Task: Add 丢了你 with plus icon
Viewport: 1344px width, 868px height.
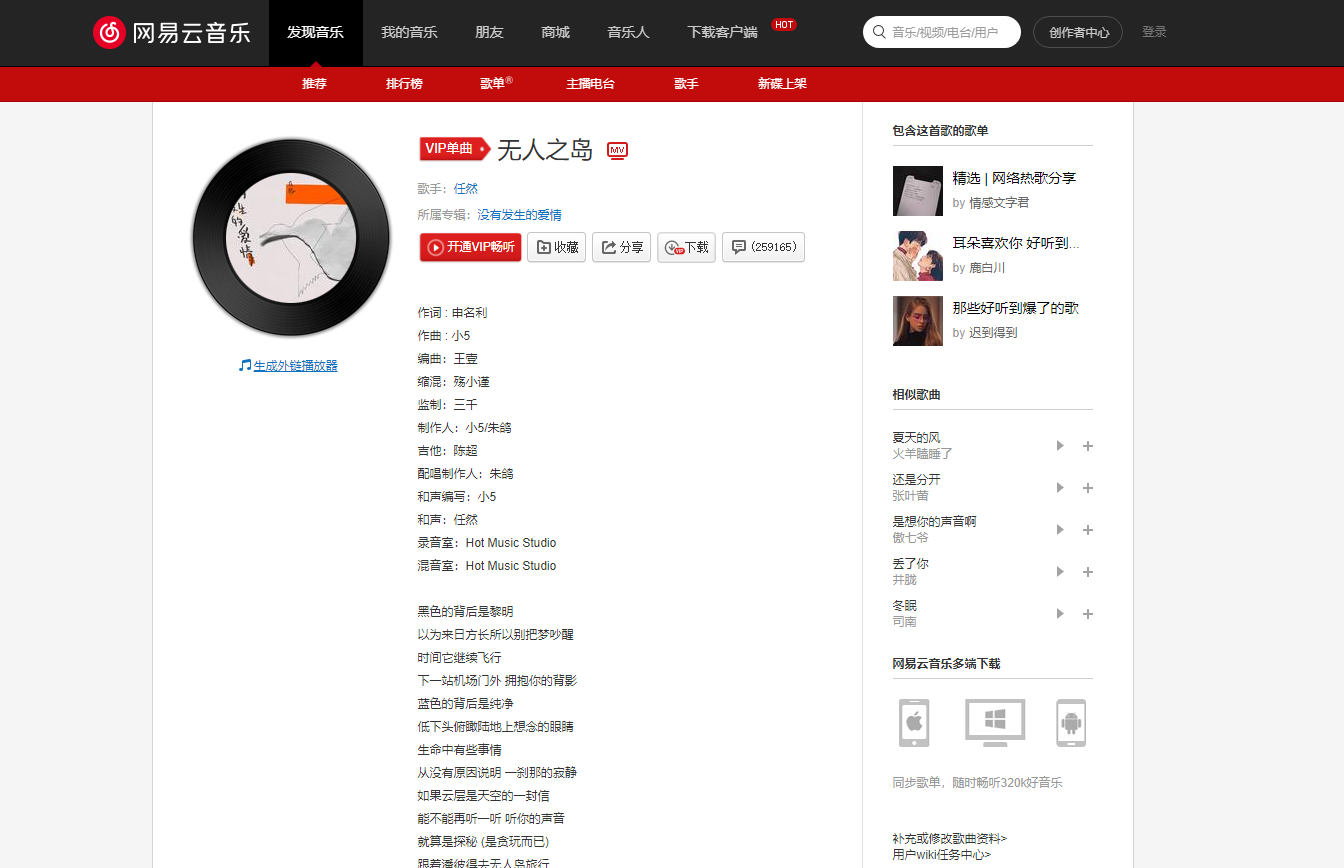Action: [x=1088, y=572]
